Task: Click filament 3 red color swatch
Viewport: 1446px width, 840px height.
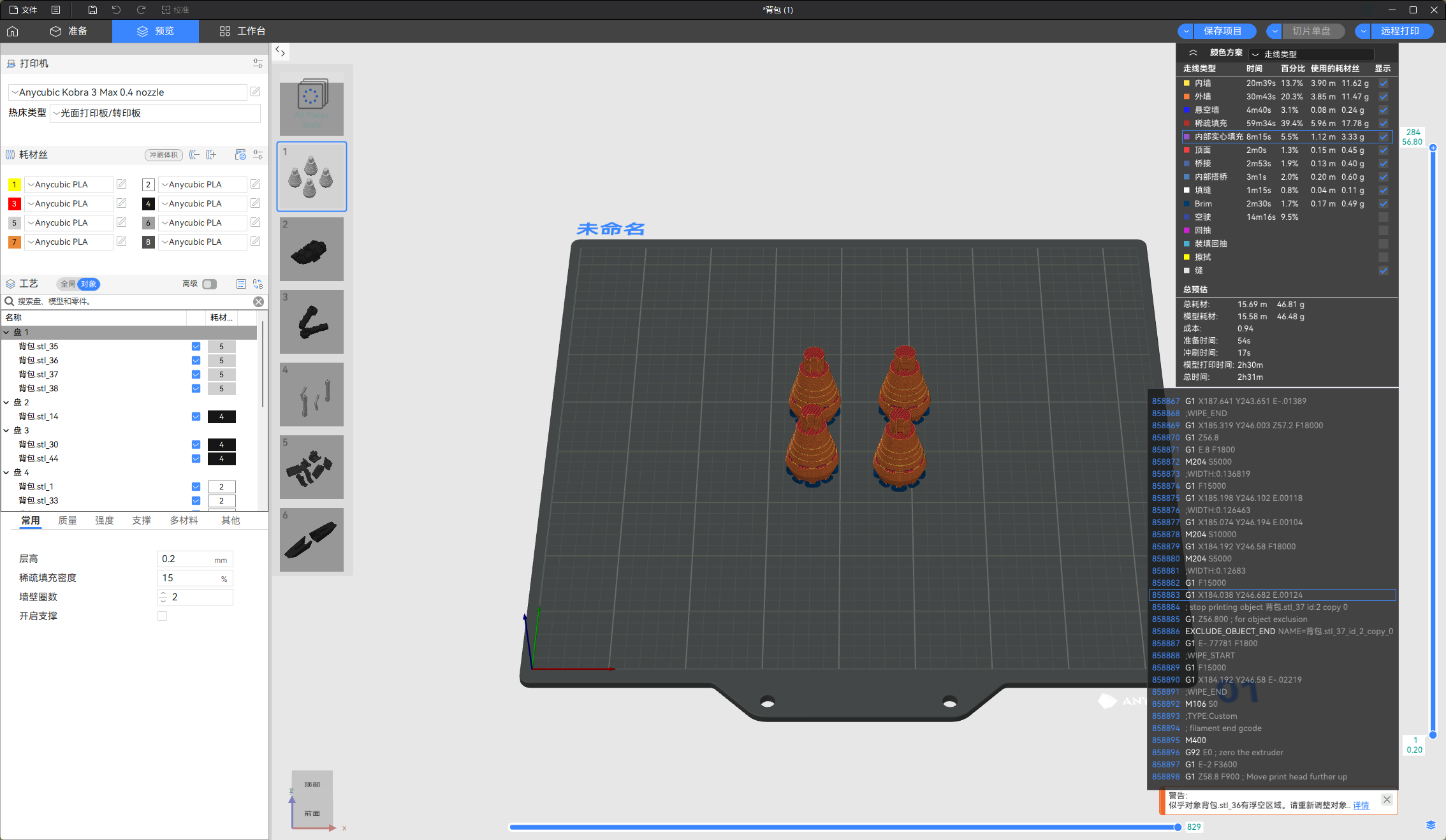Action: click(14, 203)
